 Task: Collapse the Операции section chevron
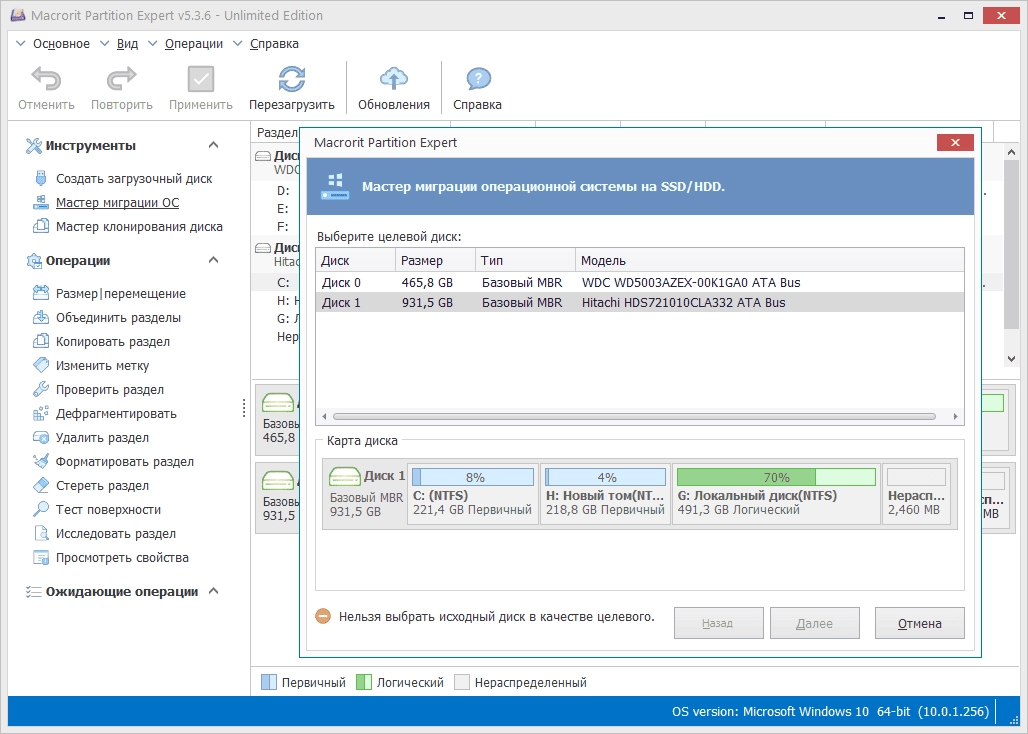click(x=213, y=260)
